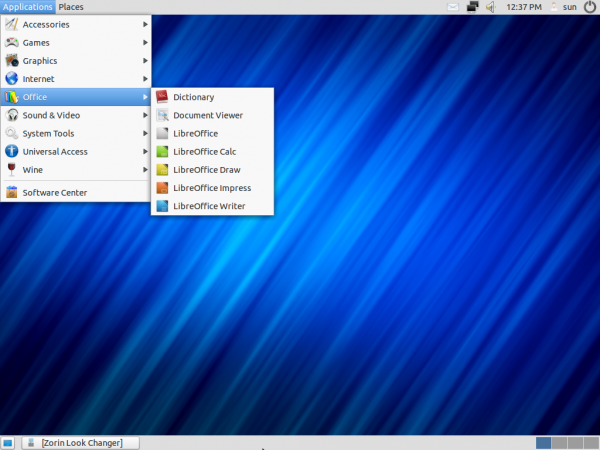Click the show desktop icon in bottom panel

(7, 443)
